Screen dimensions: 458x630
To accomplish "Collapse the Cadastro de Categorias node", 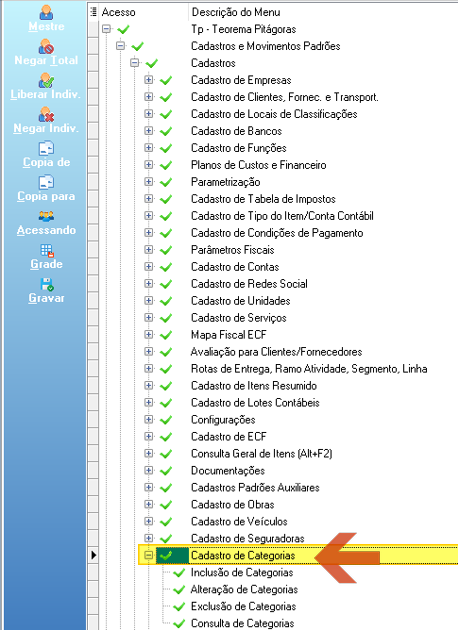I will pos(149,555).
